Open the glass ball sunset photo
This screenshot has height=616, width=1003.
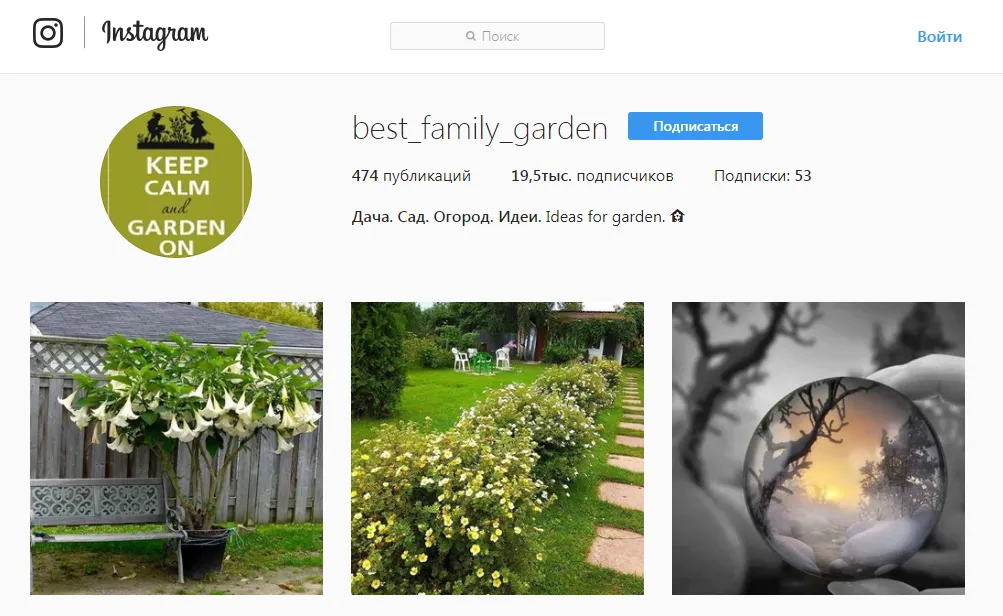click(x=818, y=448)
